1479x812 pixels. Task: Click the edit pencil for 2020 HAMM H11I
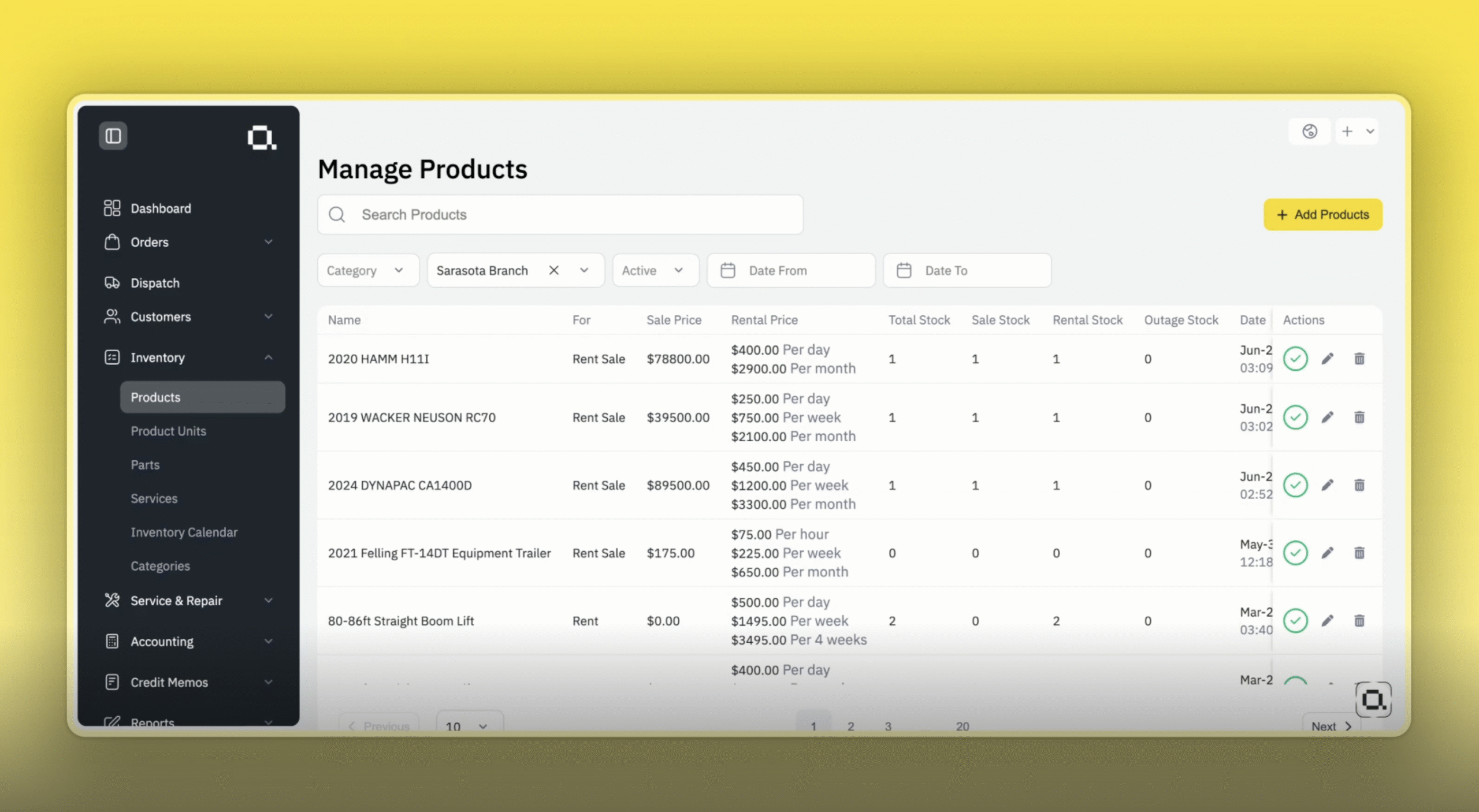(1328, 359)
